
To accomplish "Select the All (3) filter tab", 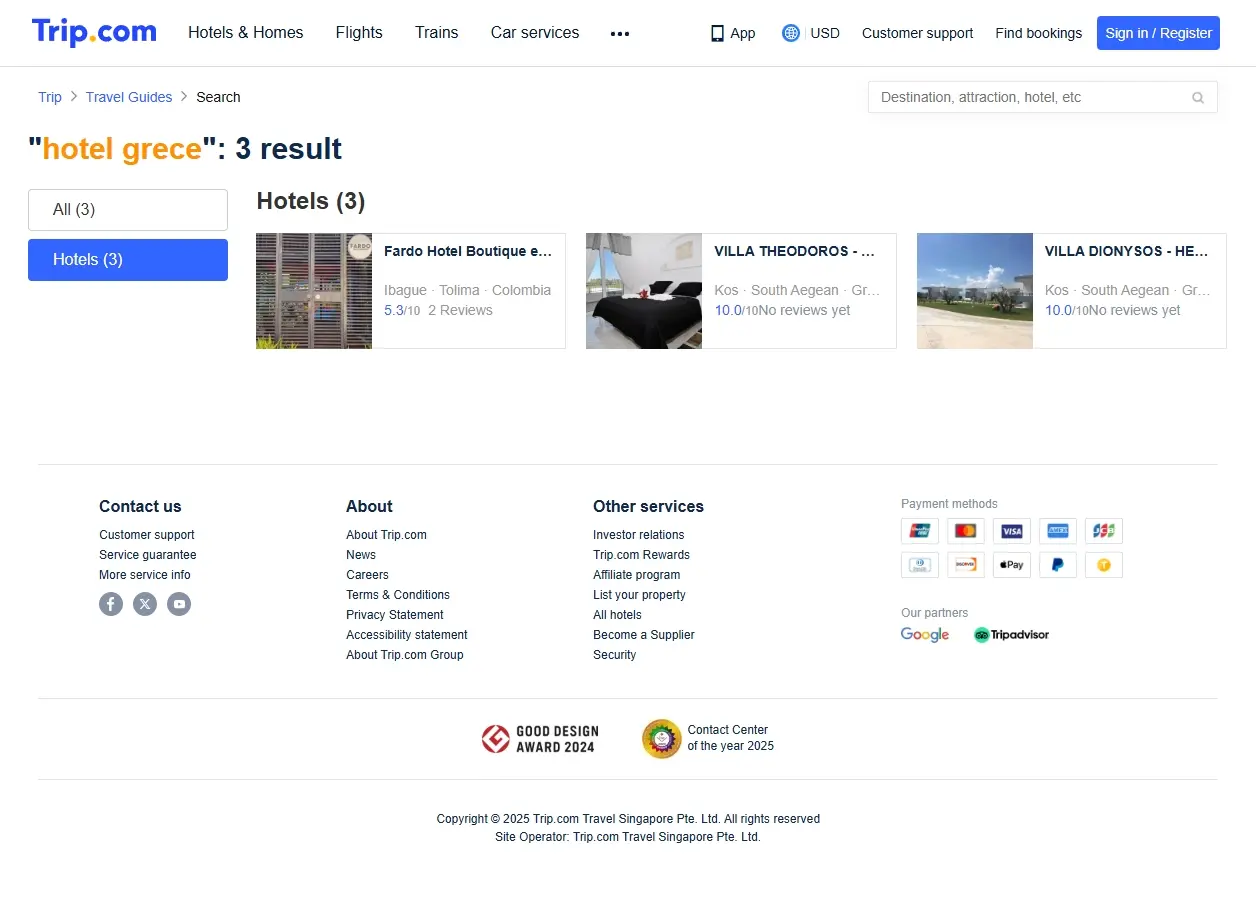I will click(128, 210).
